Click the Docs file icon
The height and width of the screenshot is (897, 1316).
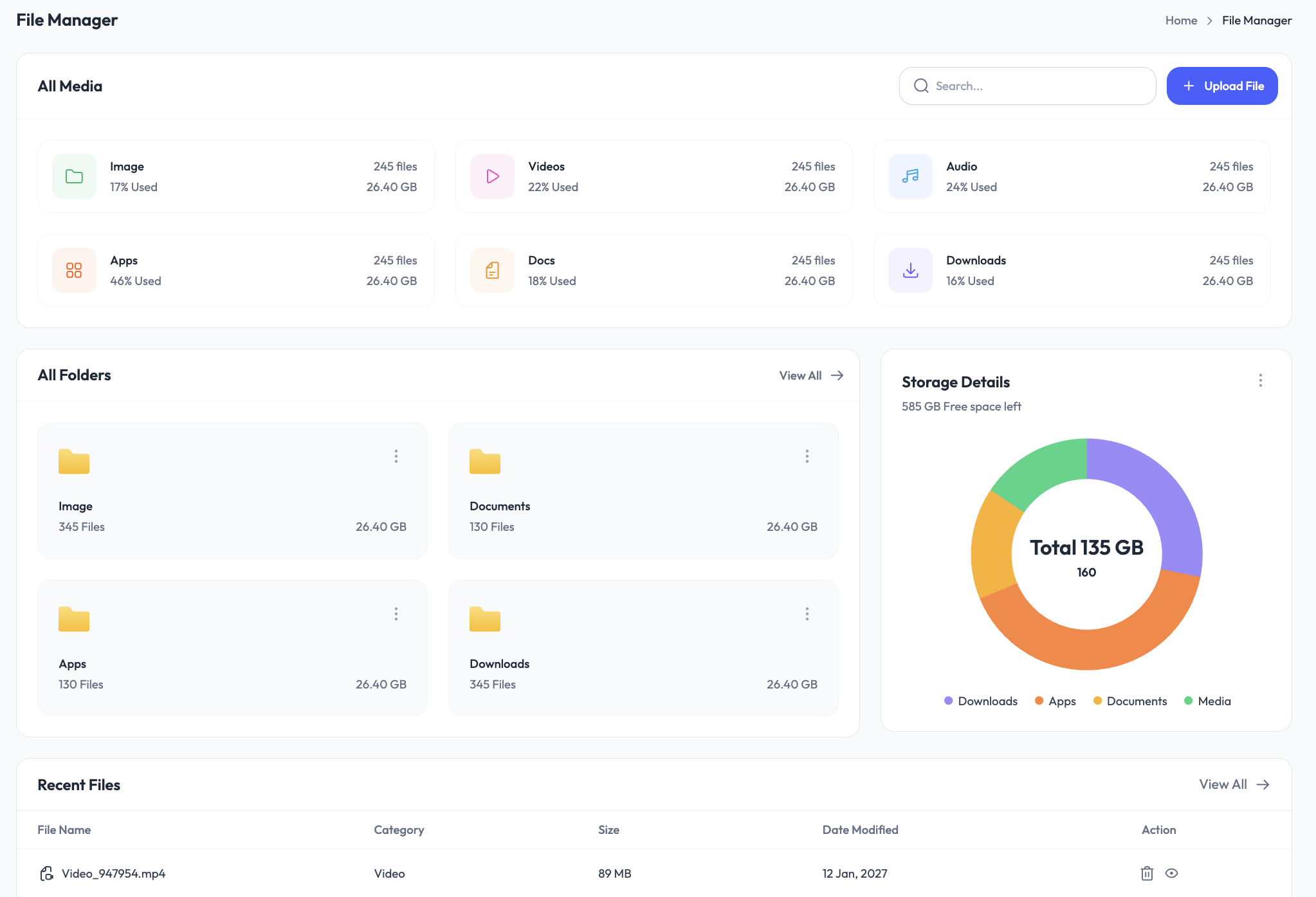[x=492, y=270]
